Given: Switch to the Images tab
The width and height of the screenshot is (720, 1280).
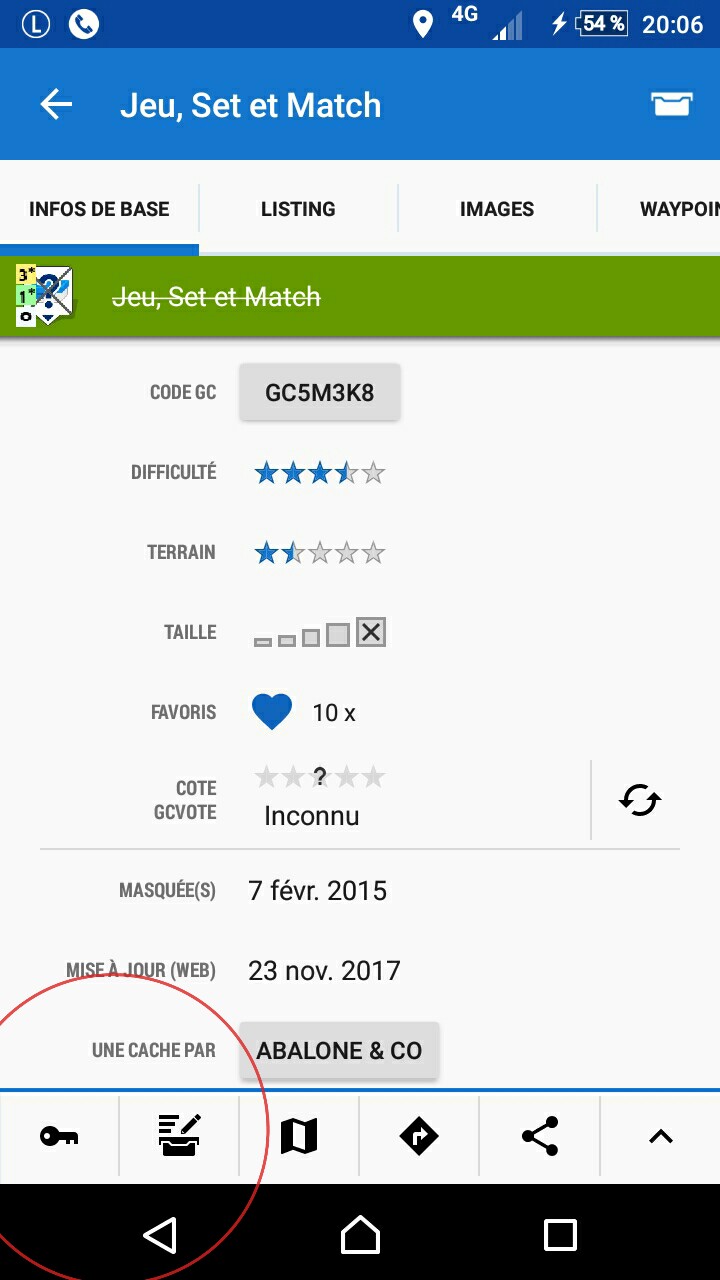Looking at the screenshot, I should coord(497,209).
